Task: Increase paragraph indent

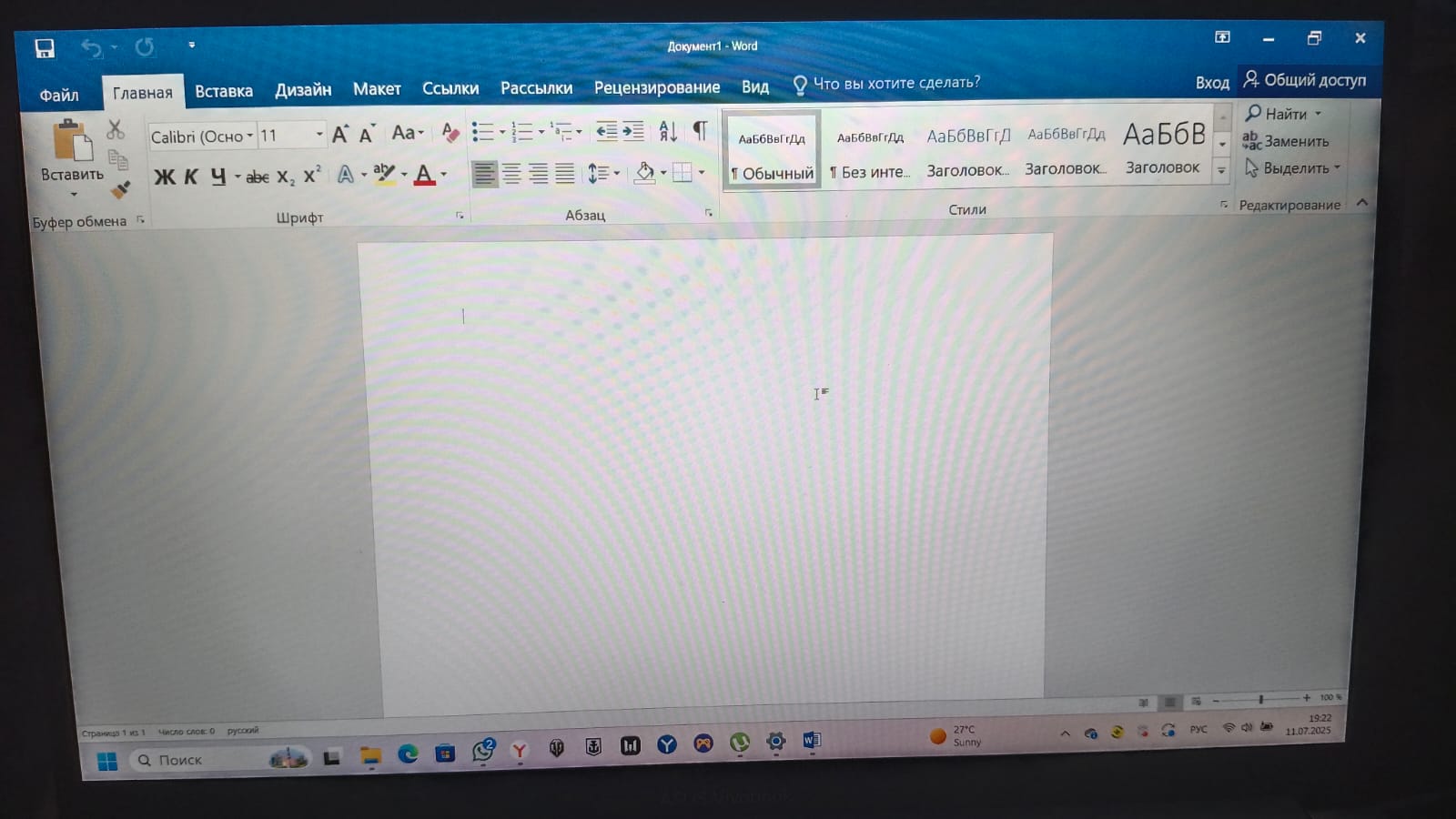Action: [633, 132]
